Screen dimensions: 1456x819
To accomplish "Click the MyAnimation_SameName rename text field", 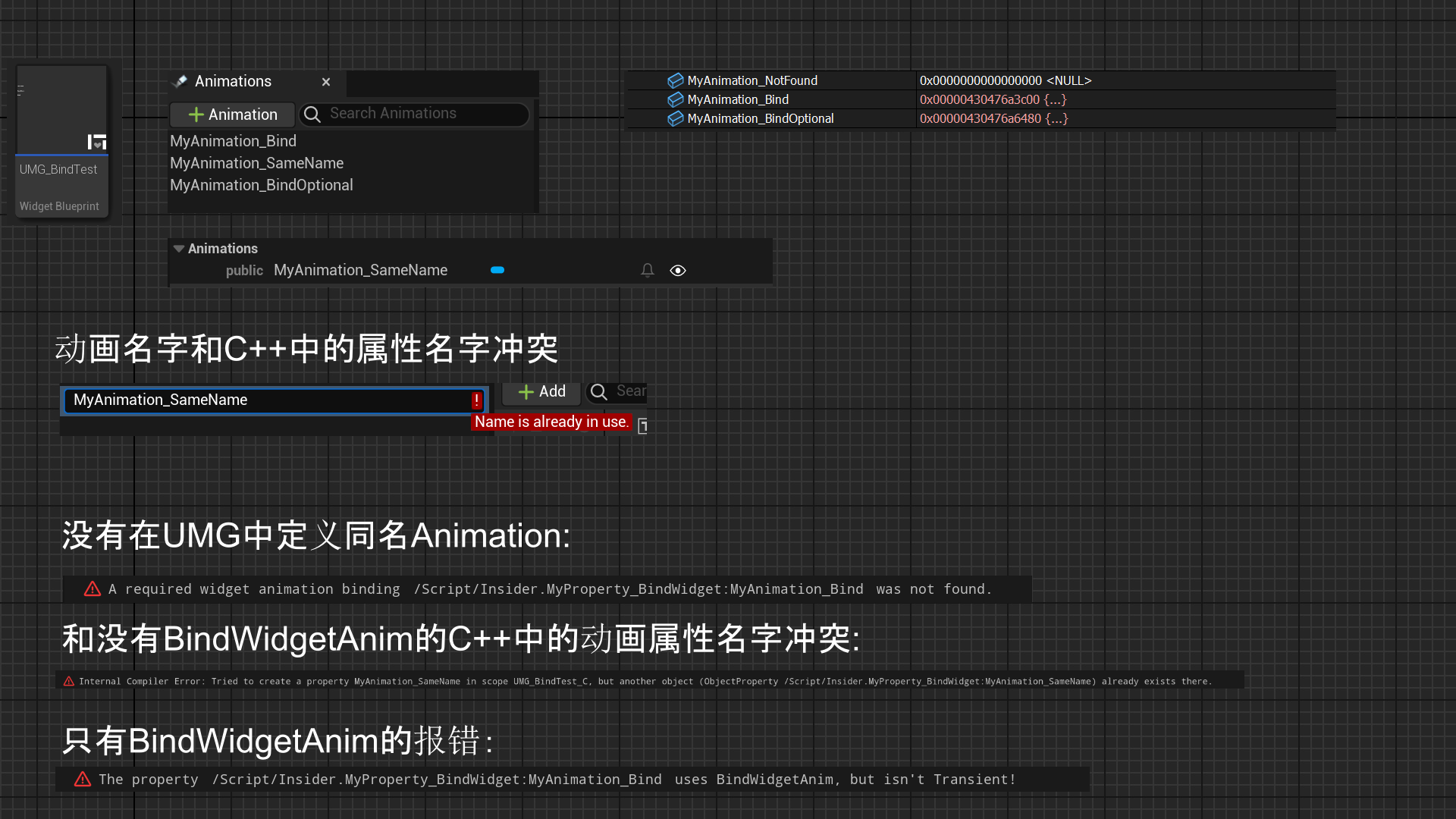I will coord(265,400).
